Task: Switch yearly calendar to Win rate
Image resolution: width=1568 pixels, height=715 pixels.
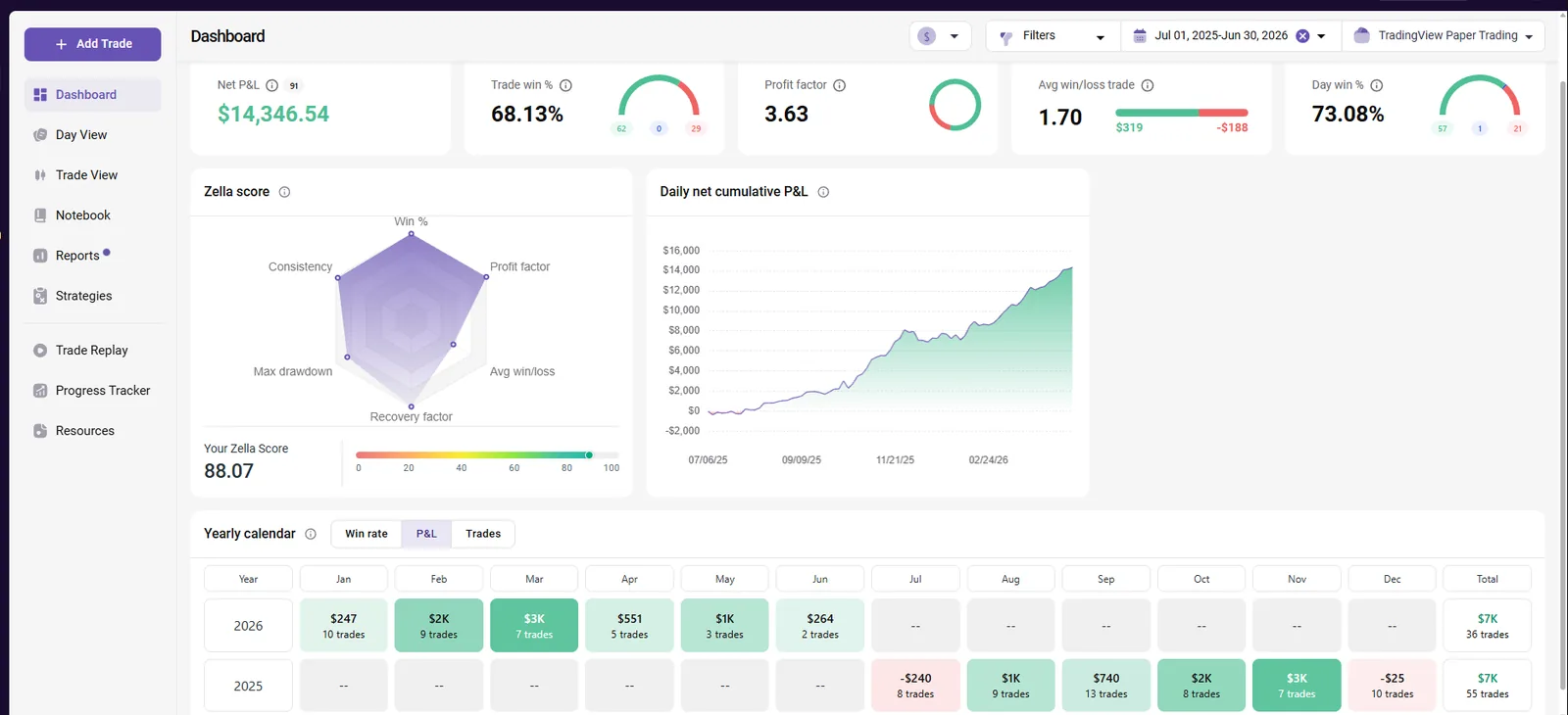Action: pos(367,534)
